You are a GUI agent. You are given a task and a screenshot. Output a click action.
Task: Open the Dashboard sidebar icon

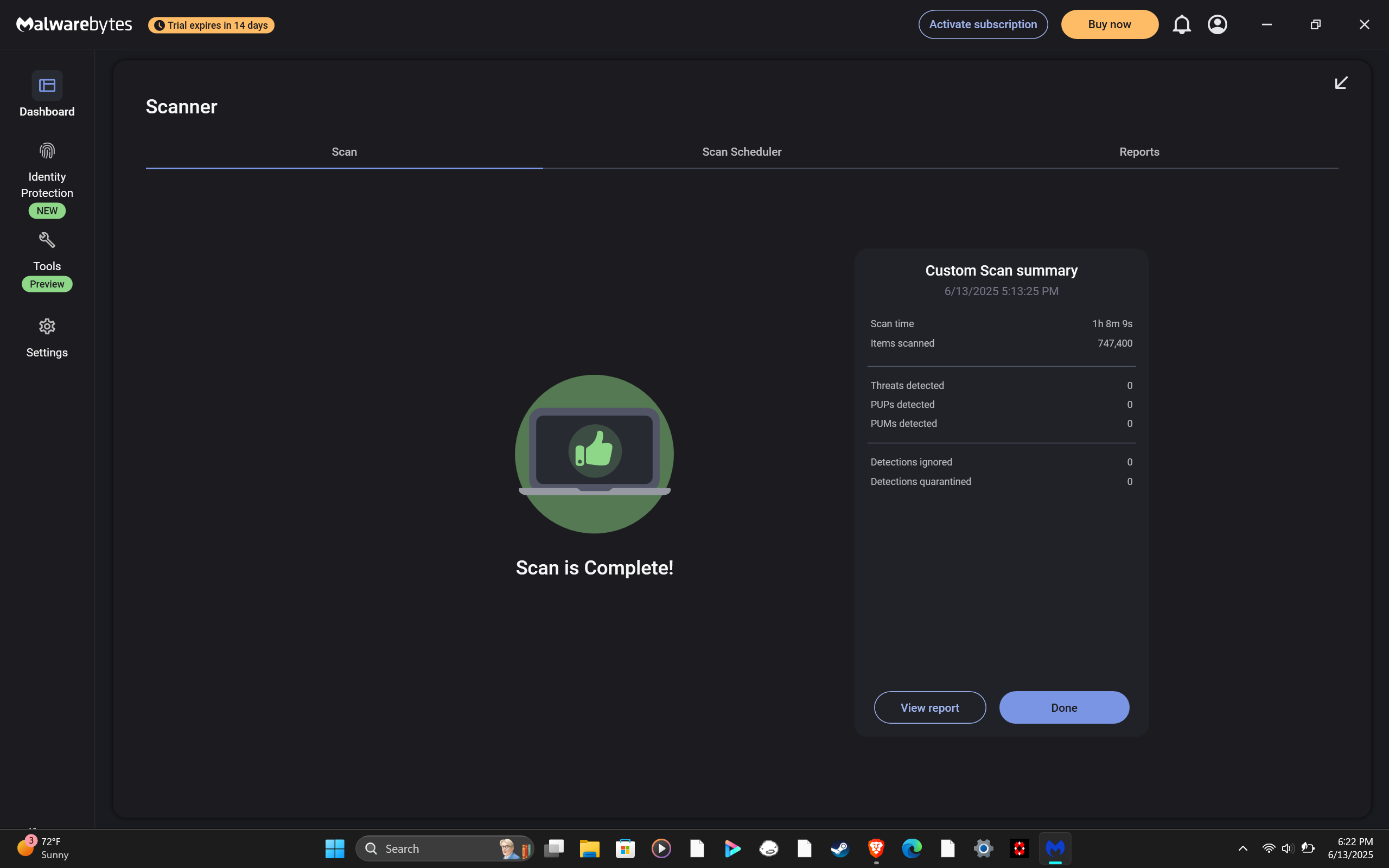(x=47, y=86)
